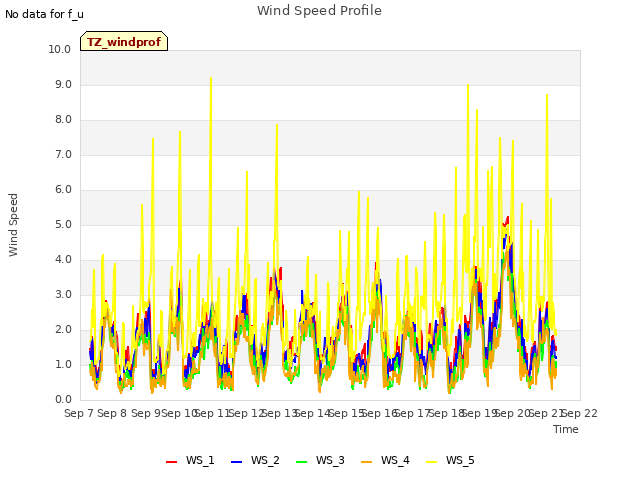Click the Sep 8 x-axis date label
This screenshot has height=480, width=640.
click(112, 413)
